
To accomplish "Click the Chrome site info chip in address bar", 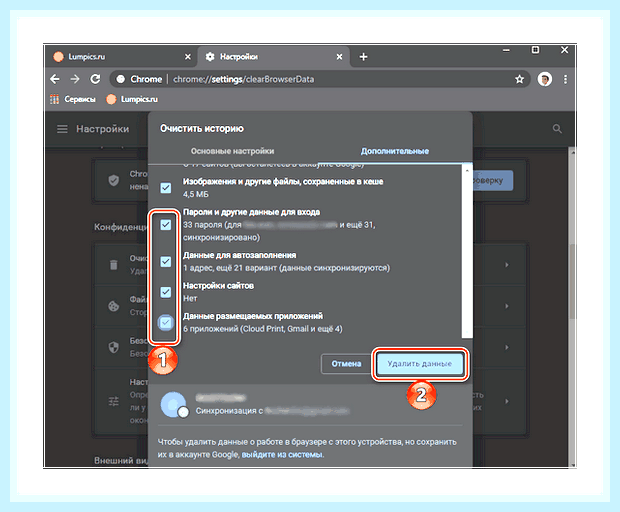I will click(x=139, y=79).
